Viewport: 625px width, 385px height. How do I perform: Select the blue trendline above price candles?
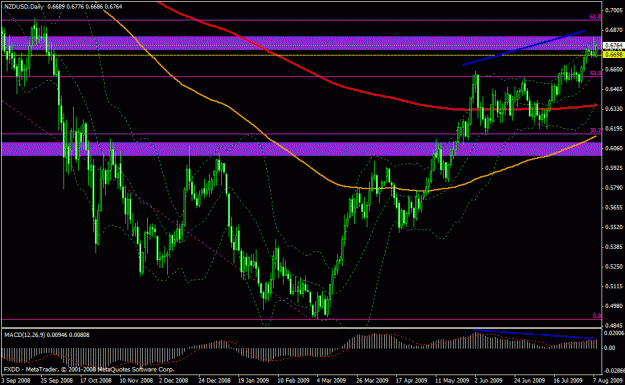point(524,48)
